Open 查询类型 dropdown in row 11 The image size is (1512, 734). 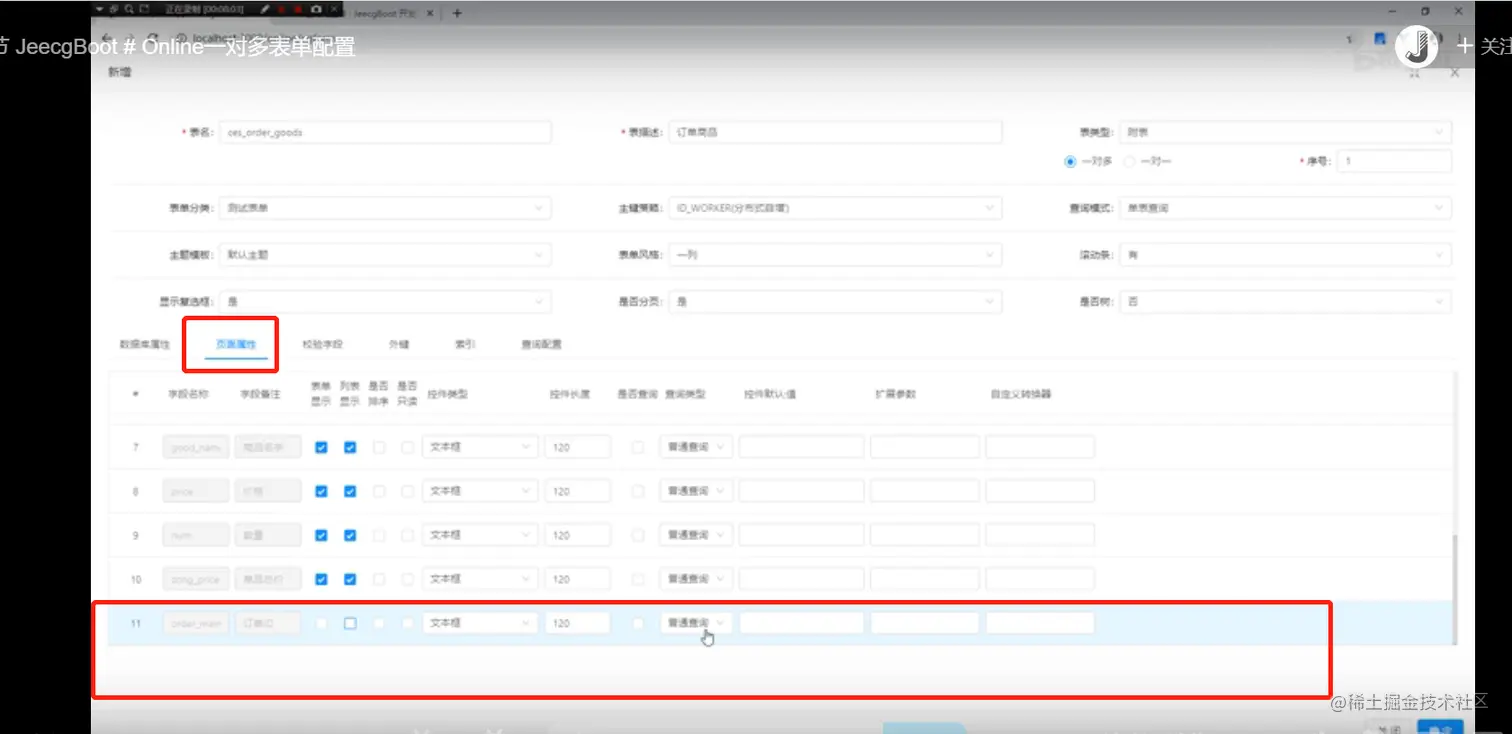point(697,623)
